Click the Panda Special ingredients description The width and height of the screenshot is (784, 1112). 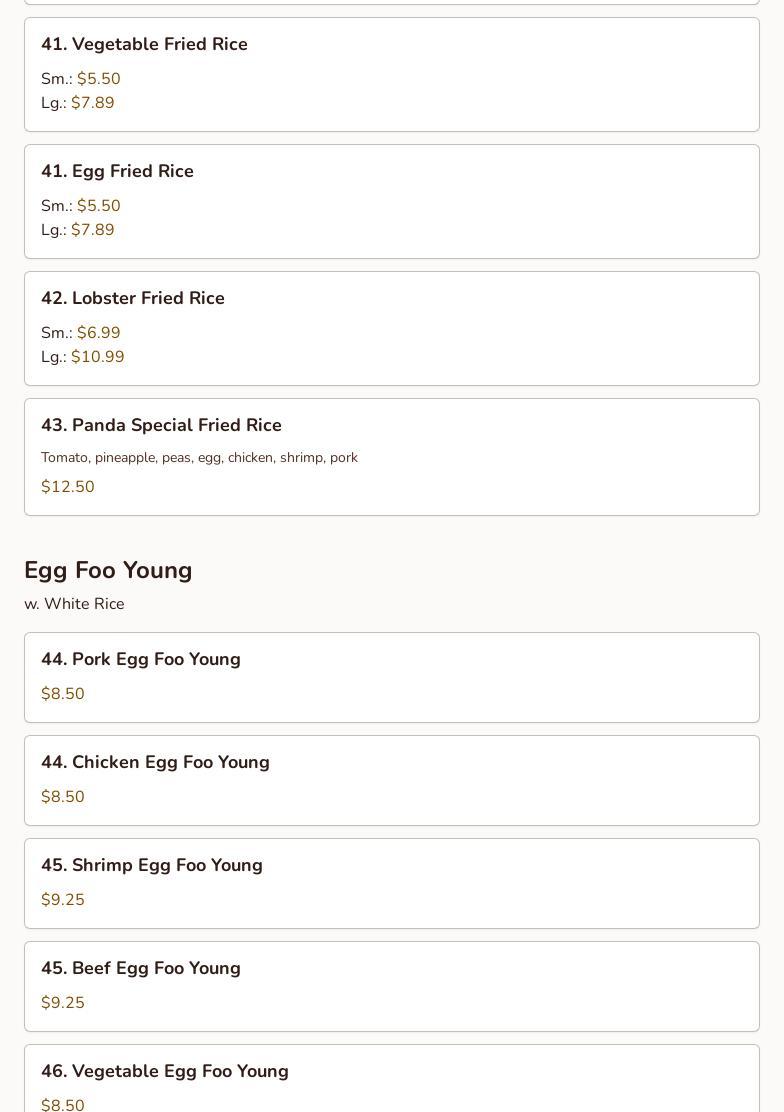[x=199, y=457]
